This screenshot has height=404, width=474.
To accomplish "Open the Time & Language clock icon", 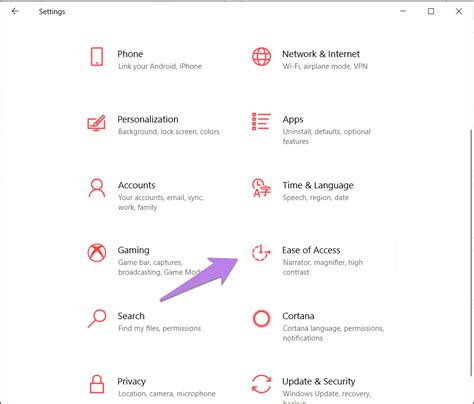I will coord(261,188).
